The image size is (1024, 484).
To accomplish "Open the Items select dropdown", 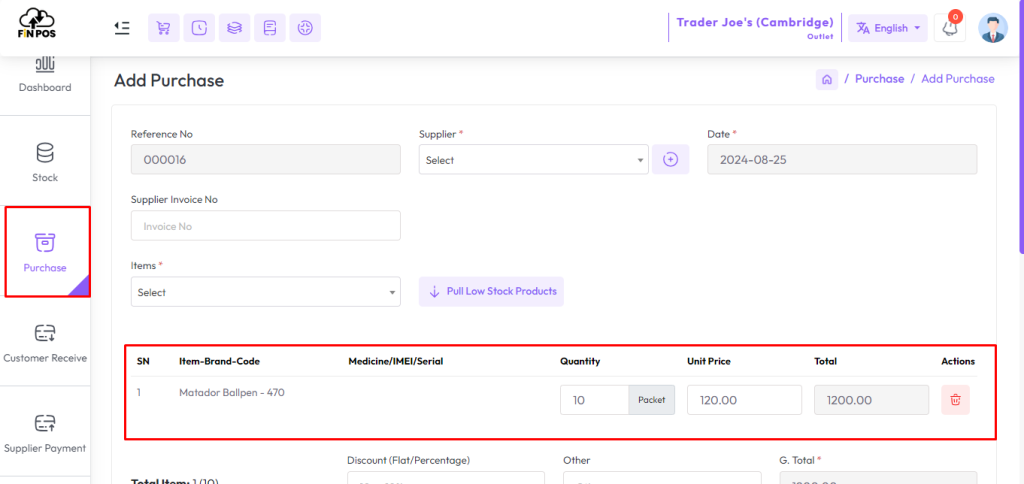I will click(266, 292).
